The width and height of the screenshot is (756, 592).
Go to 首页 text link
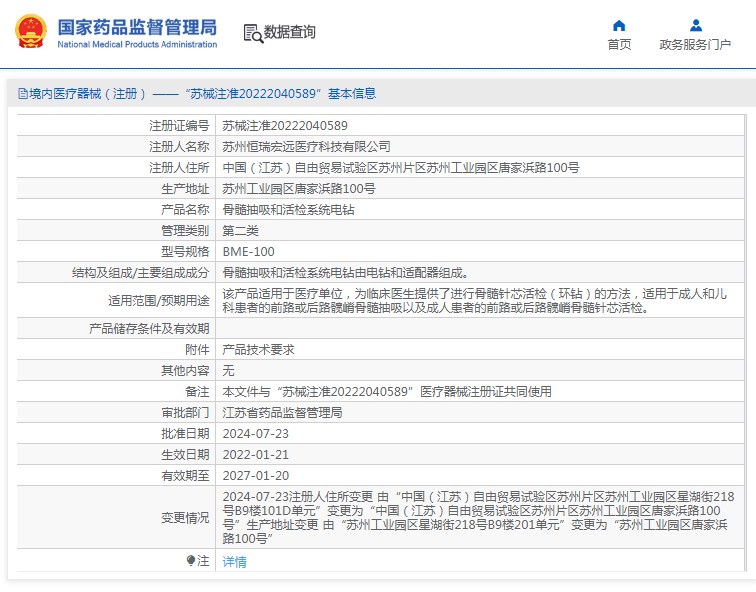coord(619,44)
